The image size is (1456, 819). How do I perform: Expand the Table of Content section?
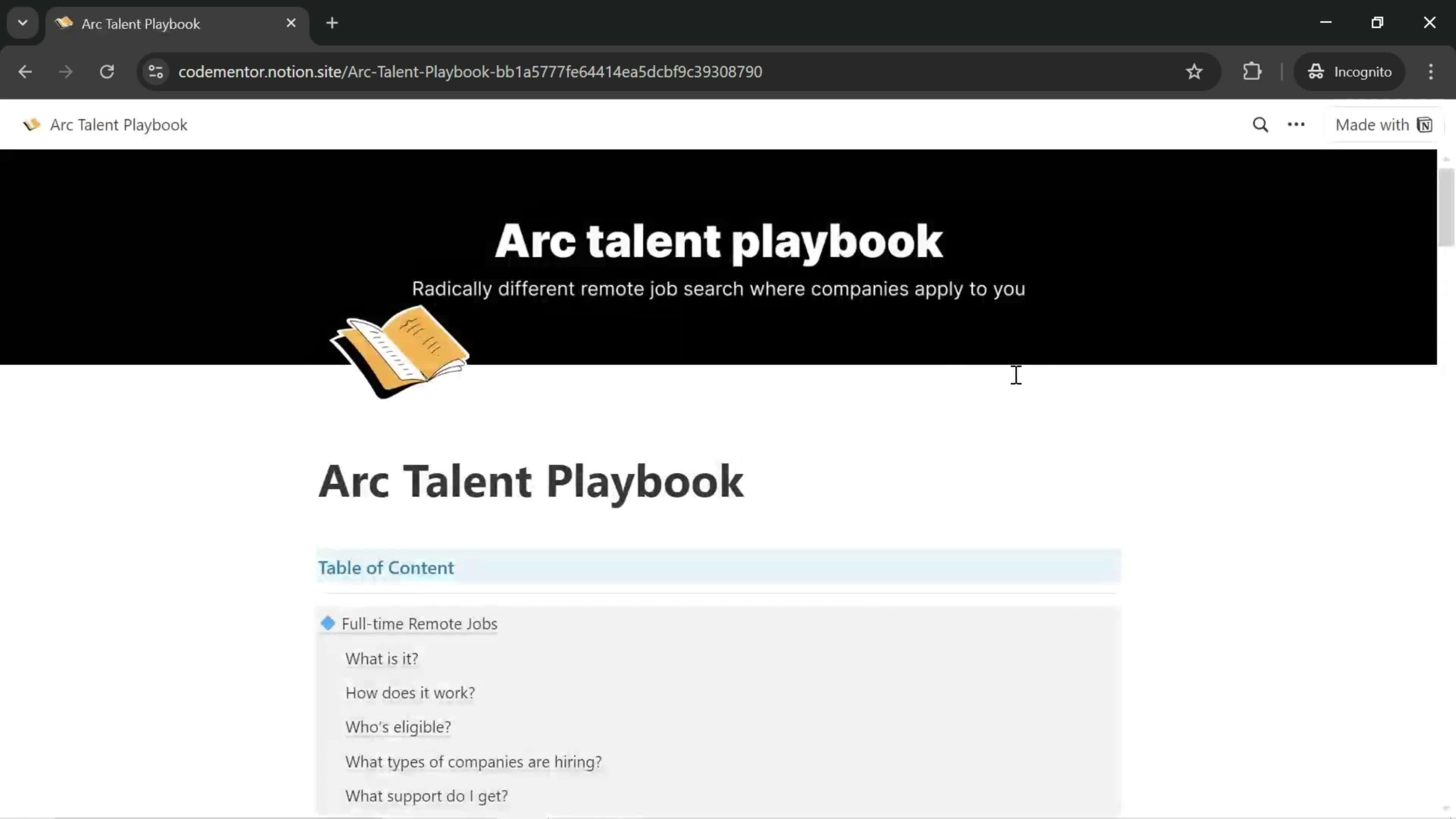tap(386, 567)
